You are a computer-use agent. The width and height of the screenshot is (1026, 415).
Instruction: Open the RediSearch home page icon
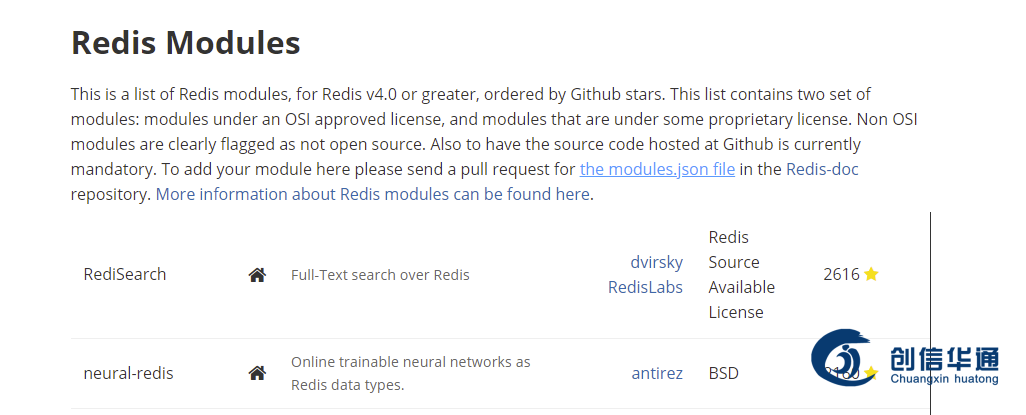coord(257,275)
